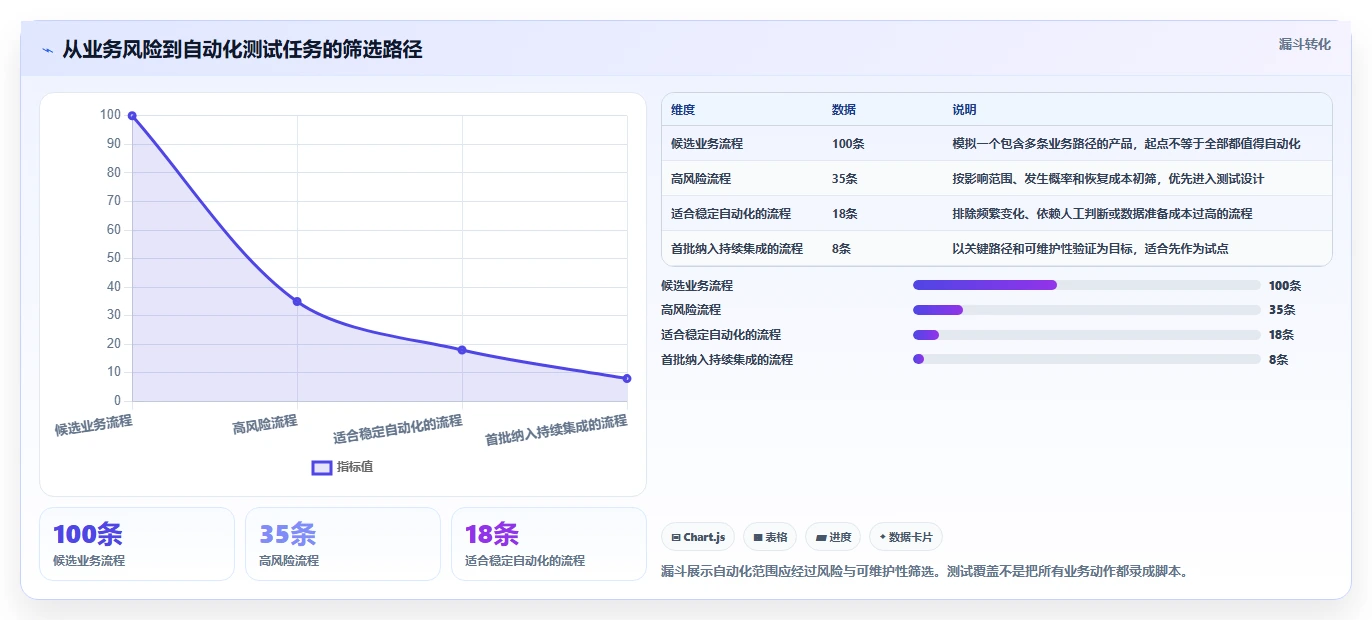Toggle the 指标值 legend swatch
This screenshot has width=1372, height=620.
322,467
